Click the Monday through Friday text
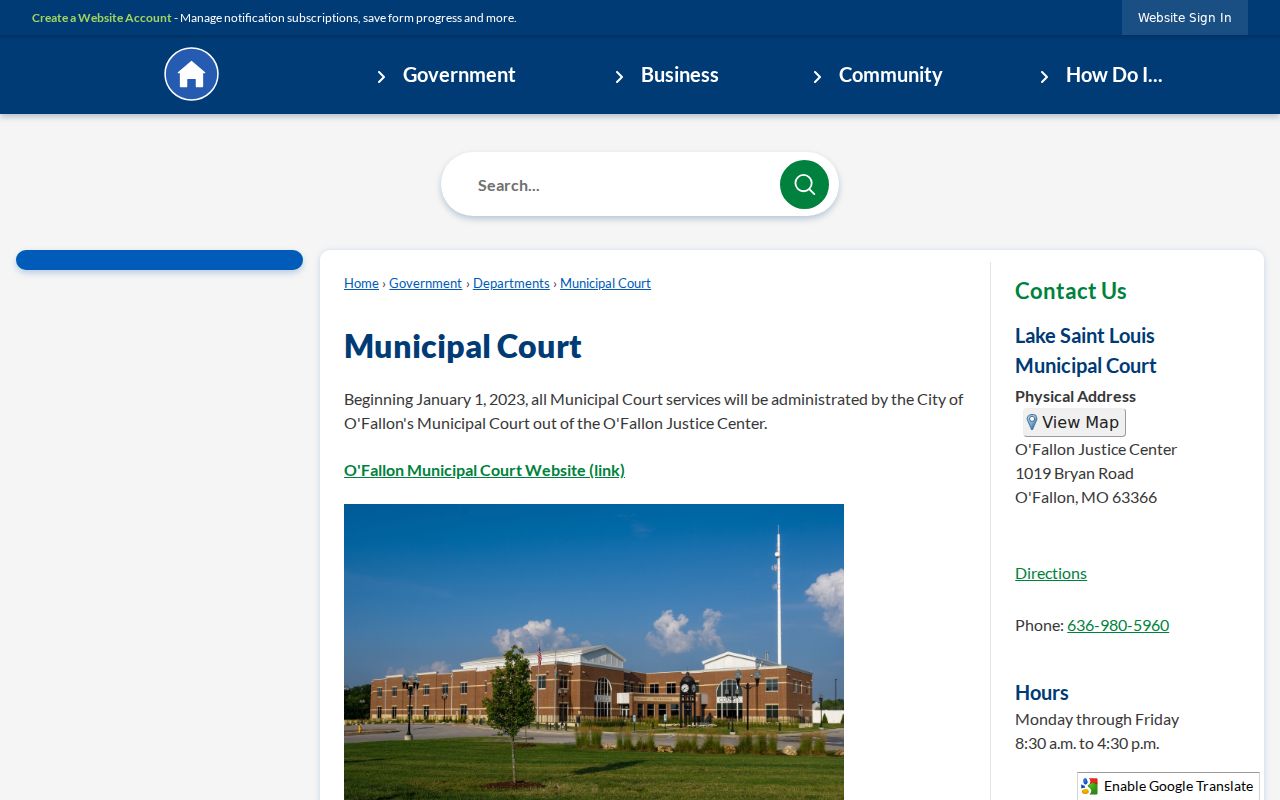 point(1097,719)
